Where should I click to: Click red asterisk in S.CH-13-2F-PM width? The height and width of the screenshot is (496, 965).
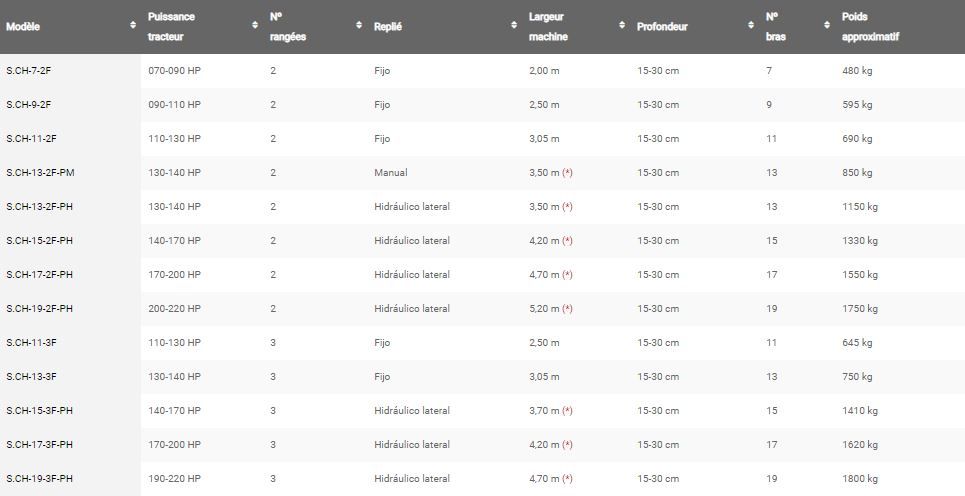pyautogui.click(x=567, y=173)
